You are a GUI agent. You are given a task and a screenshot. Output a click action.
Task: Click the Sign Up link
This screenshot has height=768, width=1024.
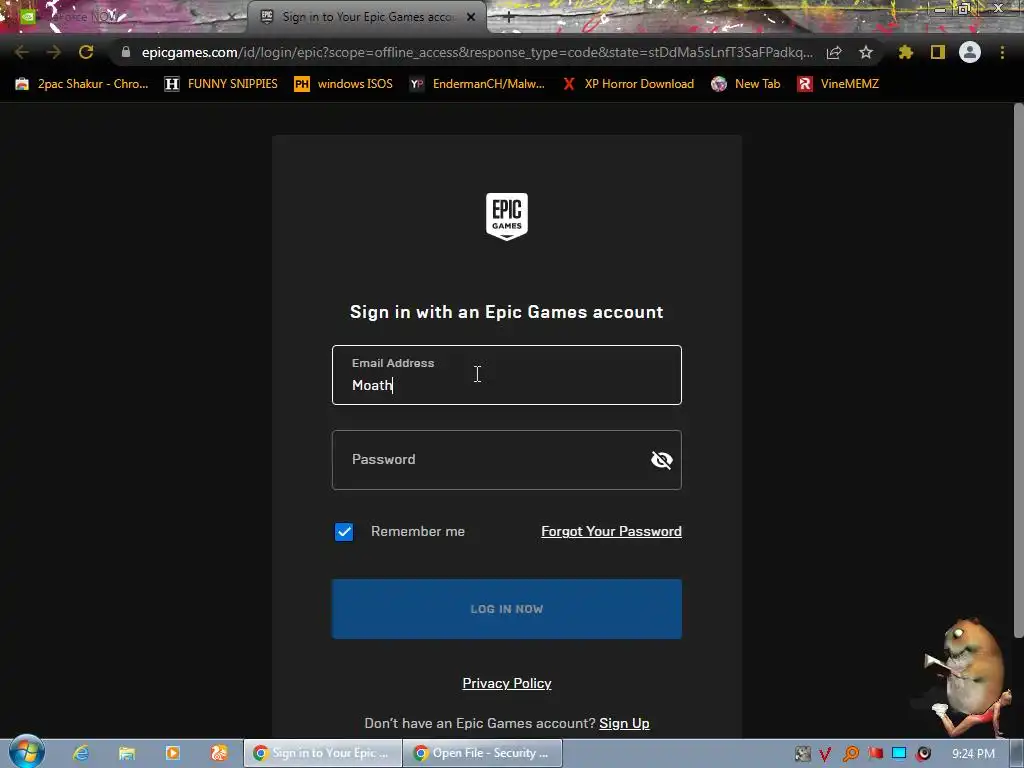coord(624,723)
